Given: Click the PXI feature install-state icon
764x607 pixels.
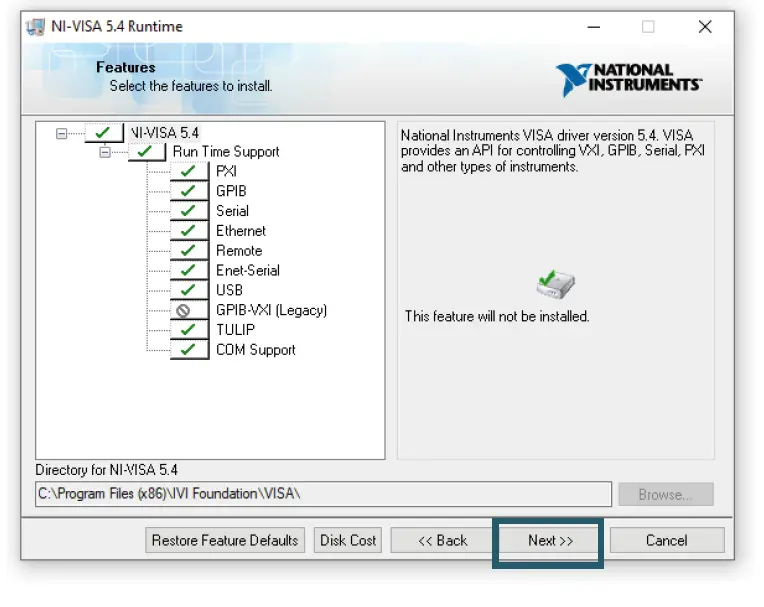Looking at the screenshot, I should coord(189,171).
